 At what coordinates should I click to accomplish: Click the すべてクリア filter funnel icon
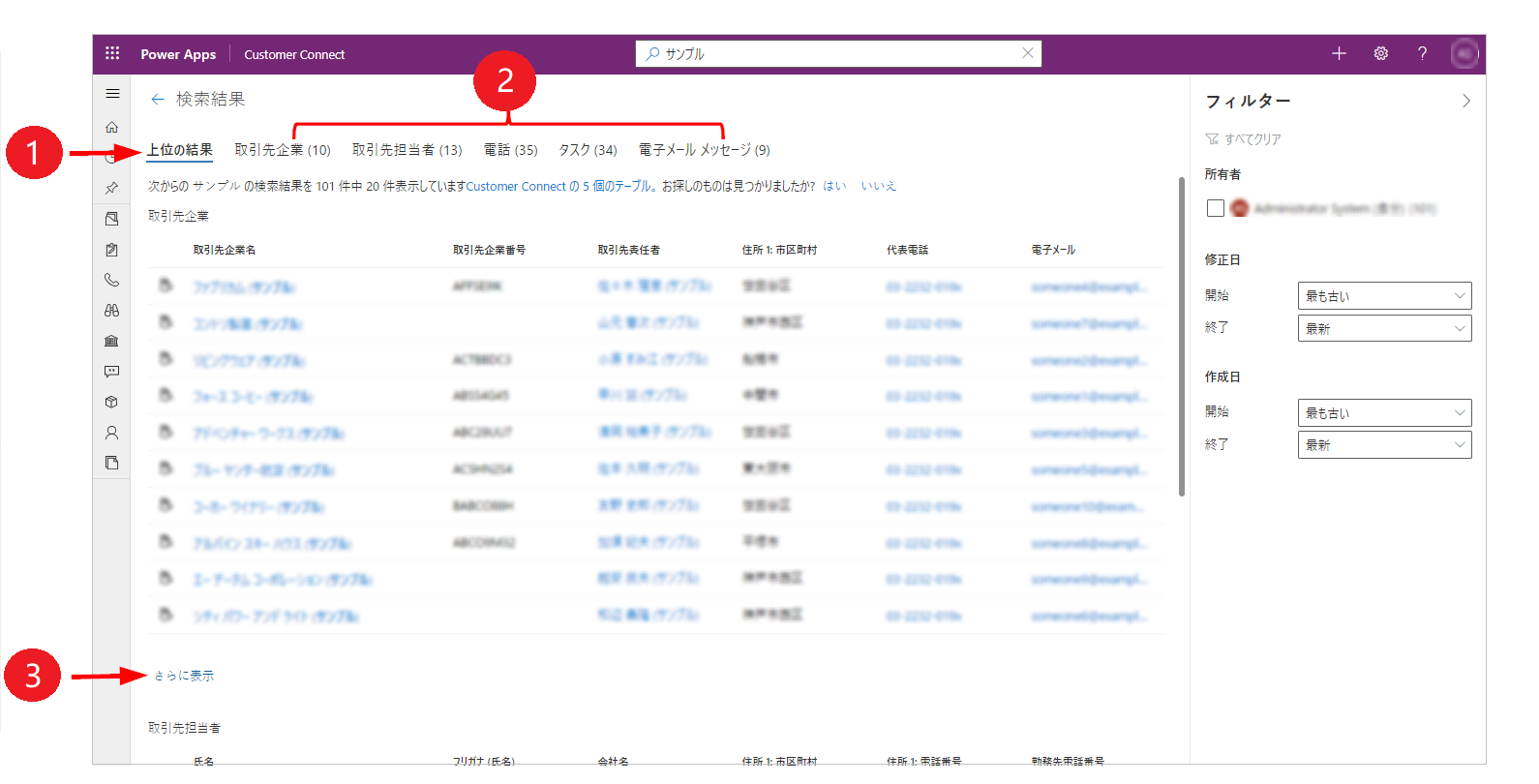[1212, 139]
